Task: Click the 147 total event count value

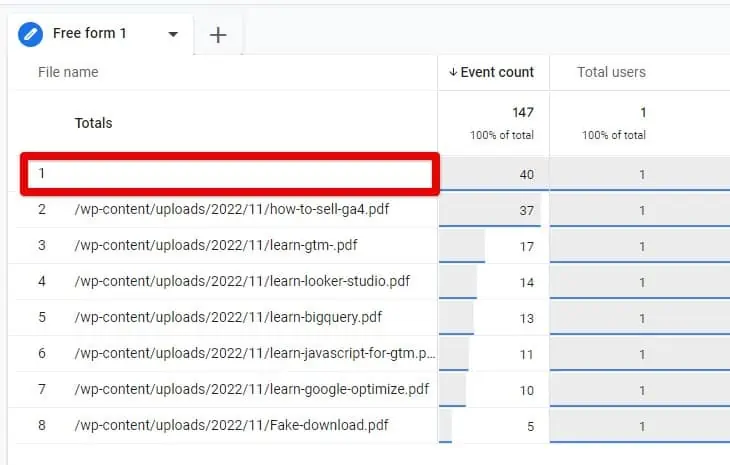Action: click(x=523, y=112)
